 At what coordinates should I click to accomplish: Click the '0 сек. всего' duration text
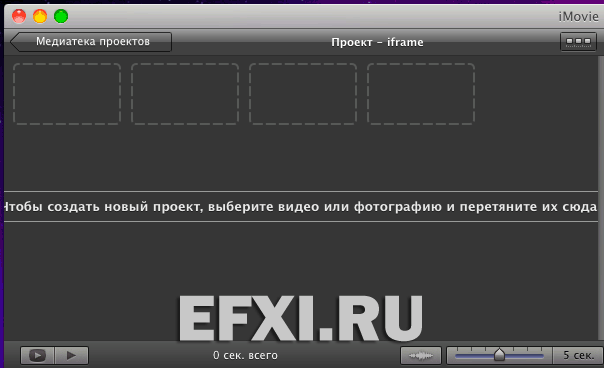pyautogui.click(x=245, y=355)
